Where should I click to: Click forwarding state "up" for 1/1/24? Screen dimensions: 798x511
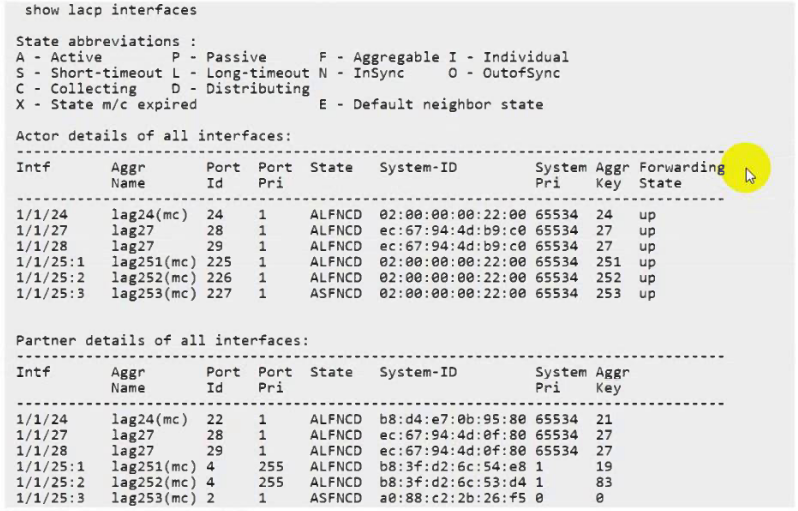pos(647,214)
